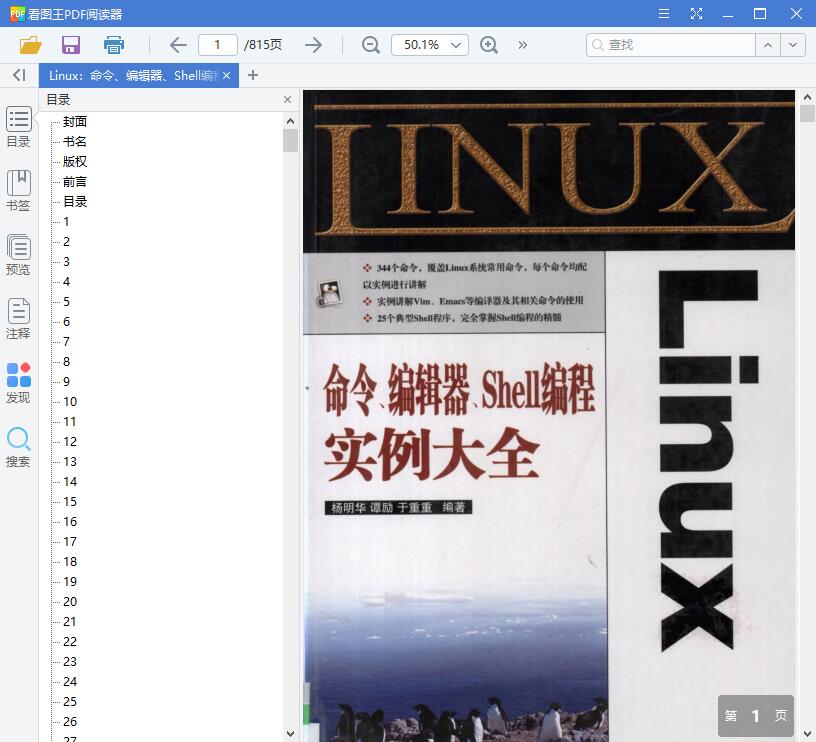Jump to outline entry 18
This screenshot has width=816, height=742.
click(x=70, y=561)
